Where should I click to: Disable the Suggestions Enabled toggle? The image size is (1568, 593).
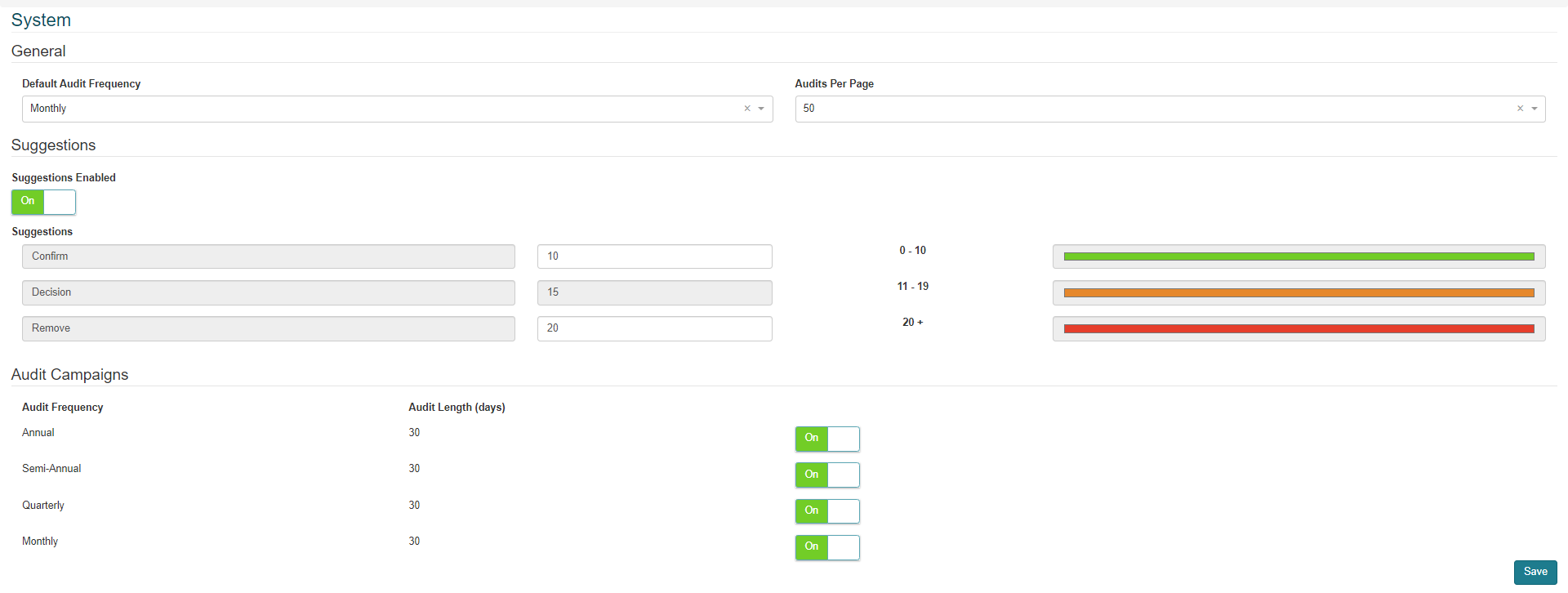43,202
